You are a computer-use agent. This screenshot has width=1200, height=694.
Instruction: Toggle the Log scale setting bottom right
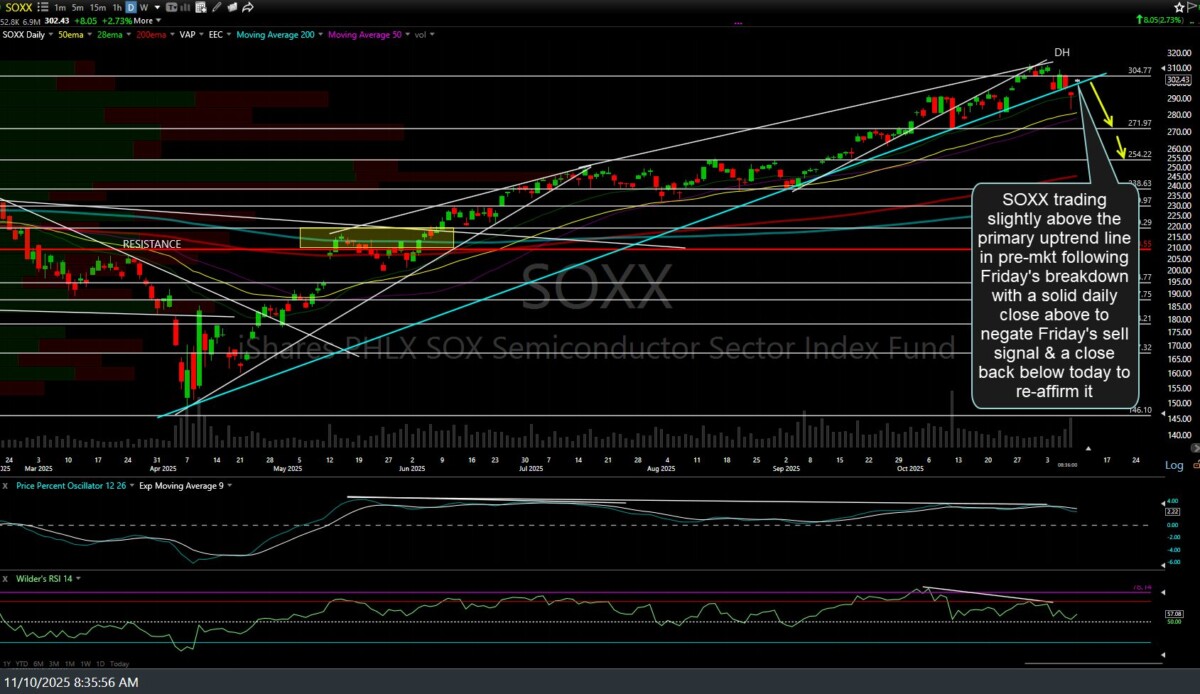(1174, 465)
